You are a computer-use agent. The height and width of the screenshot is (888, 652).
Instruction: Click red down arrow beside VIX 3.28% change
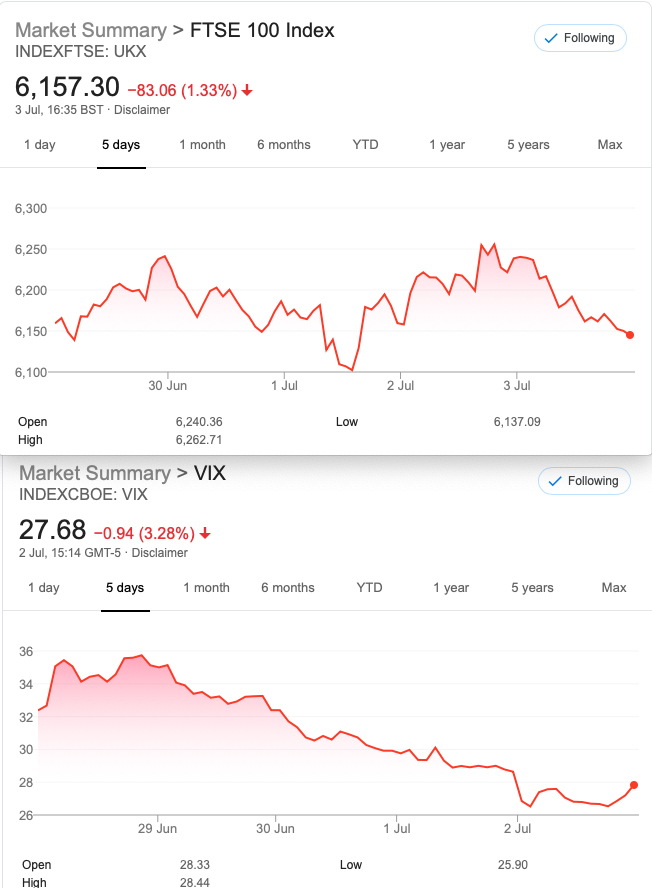(x=205, y=533)
